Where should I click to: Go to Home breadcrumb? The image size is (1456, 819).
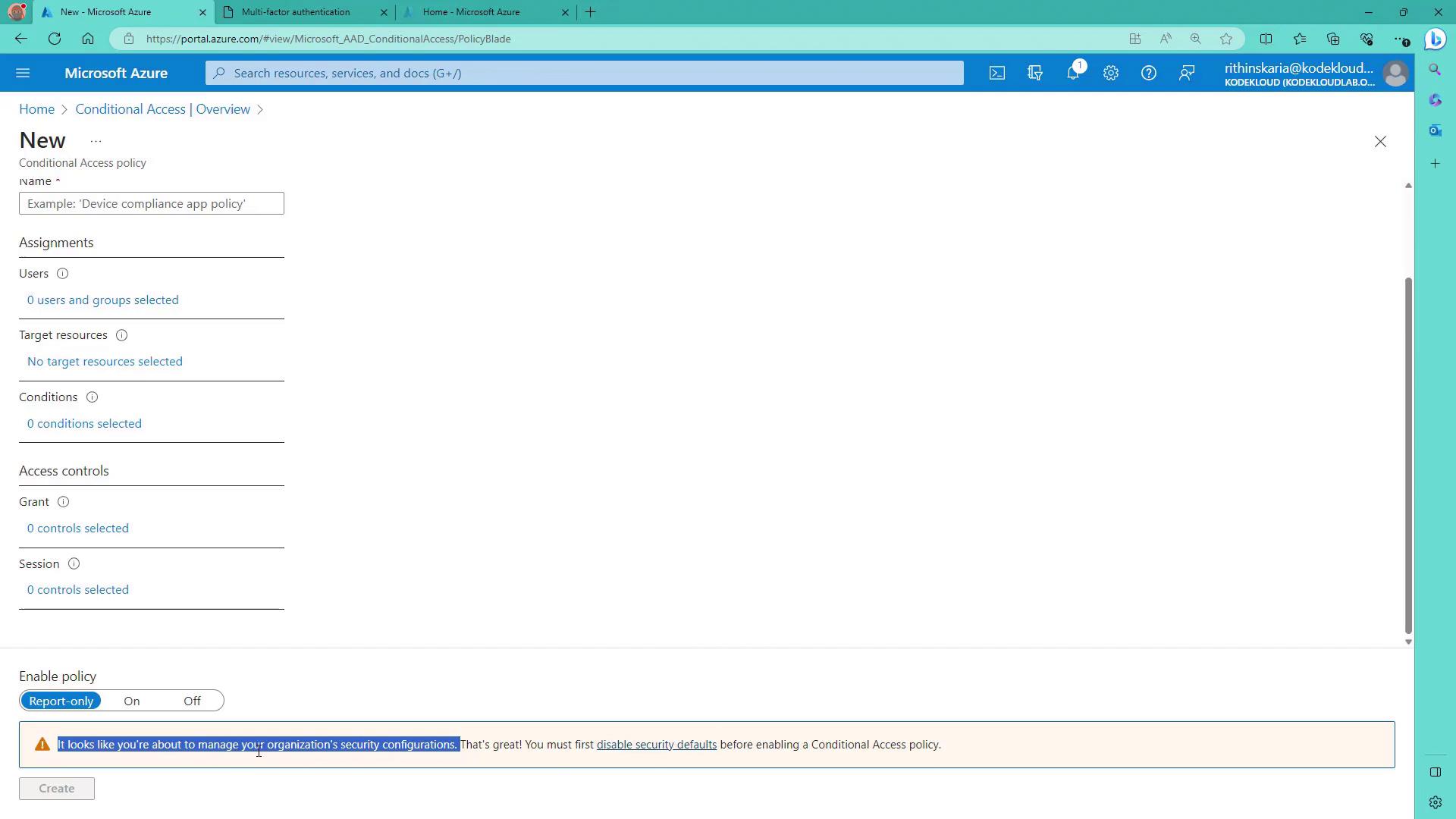tap(36, 109)
